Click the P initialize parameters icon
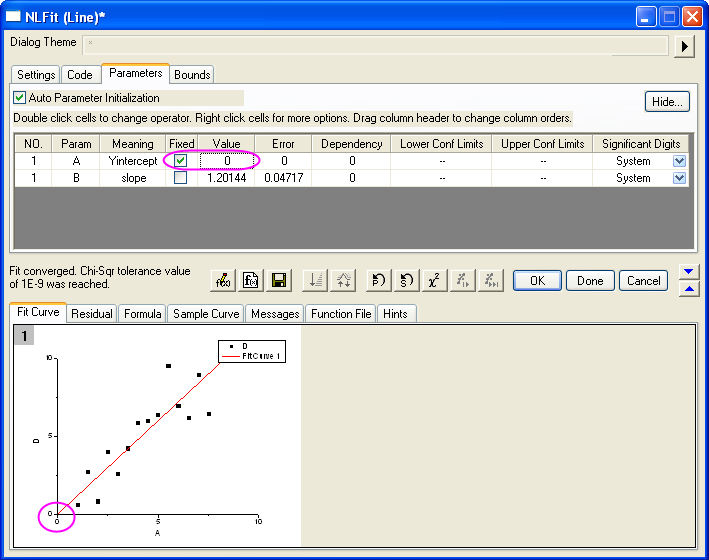Image resolution: width=709 pixels, height=560 pixels. coord(379,281)
